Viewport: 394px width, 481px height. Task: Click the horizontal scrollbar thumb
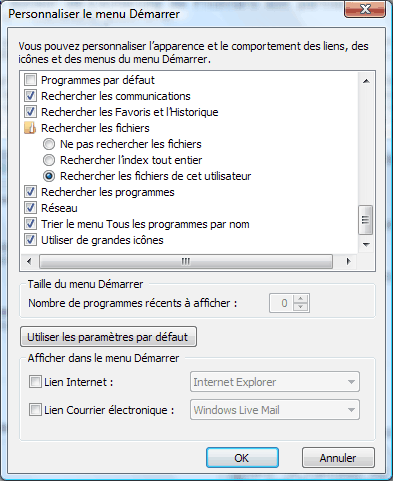(186, 261)
